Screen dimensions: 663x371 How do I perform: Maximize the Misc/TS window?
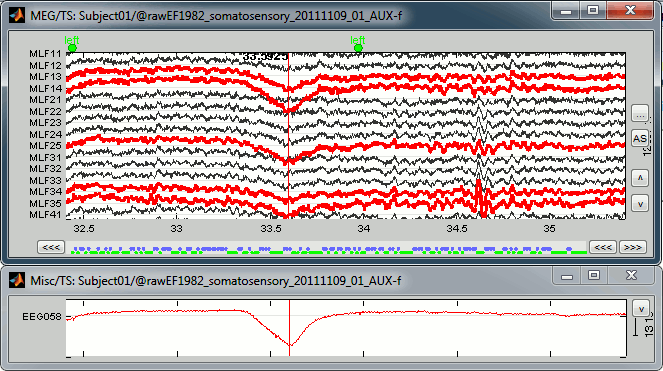point(594,276)
